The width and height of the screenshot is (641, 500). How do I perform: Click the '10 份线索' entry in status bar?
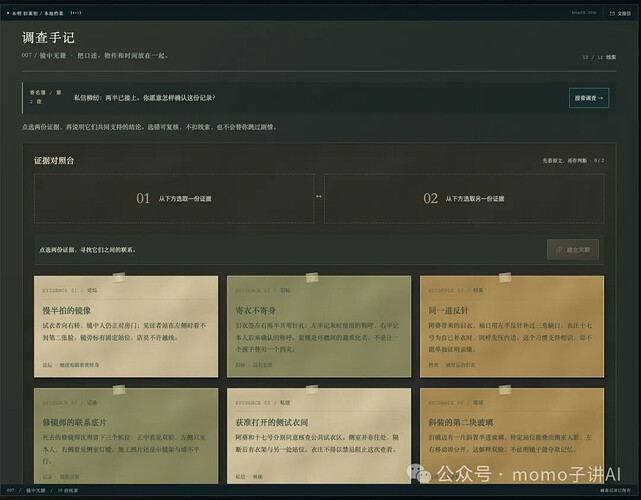pos(68,490)
